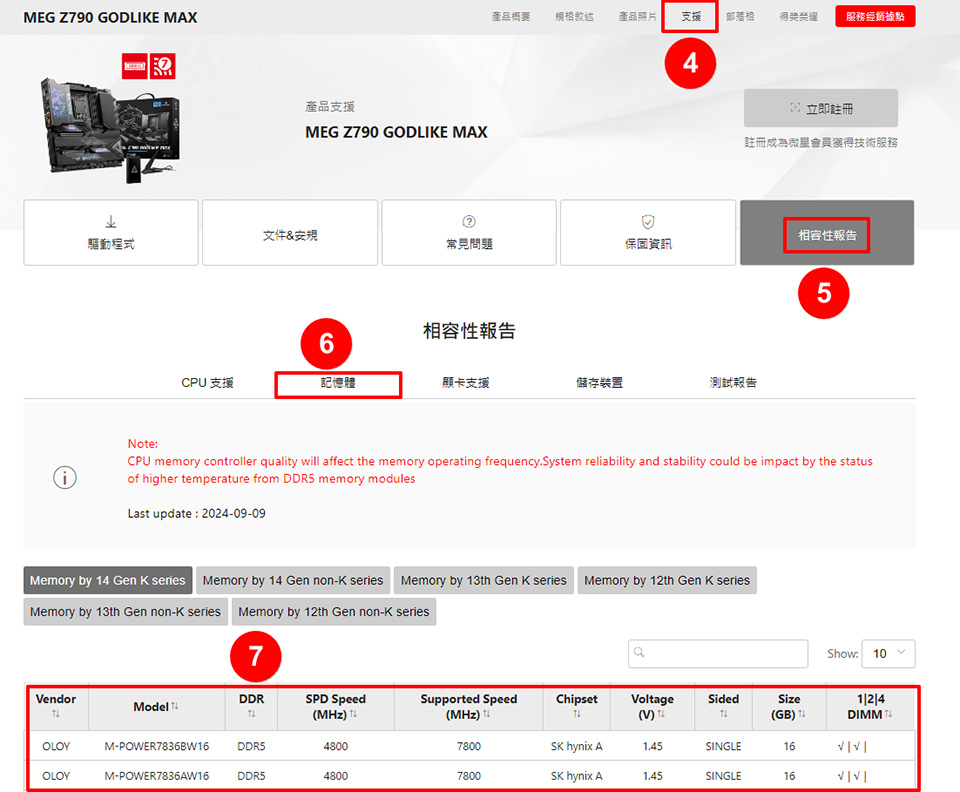
Task: Select the 記憶體 tab
Action: click(x=338, y=383)
